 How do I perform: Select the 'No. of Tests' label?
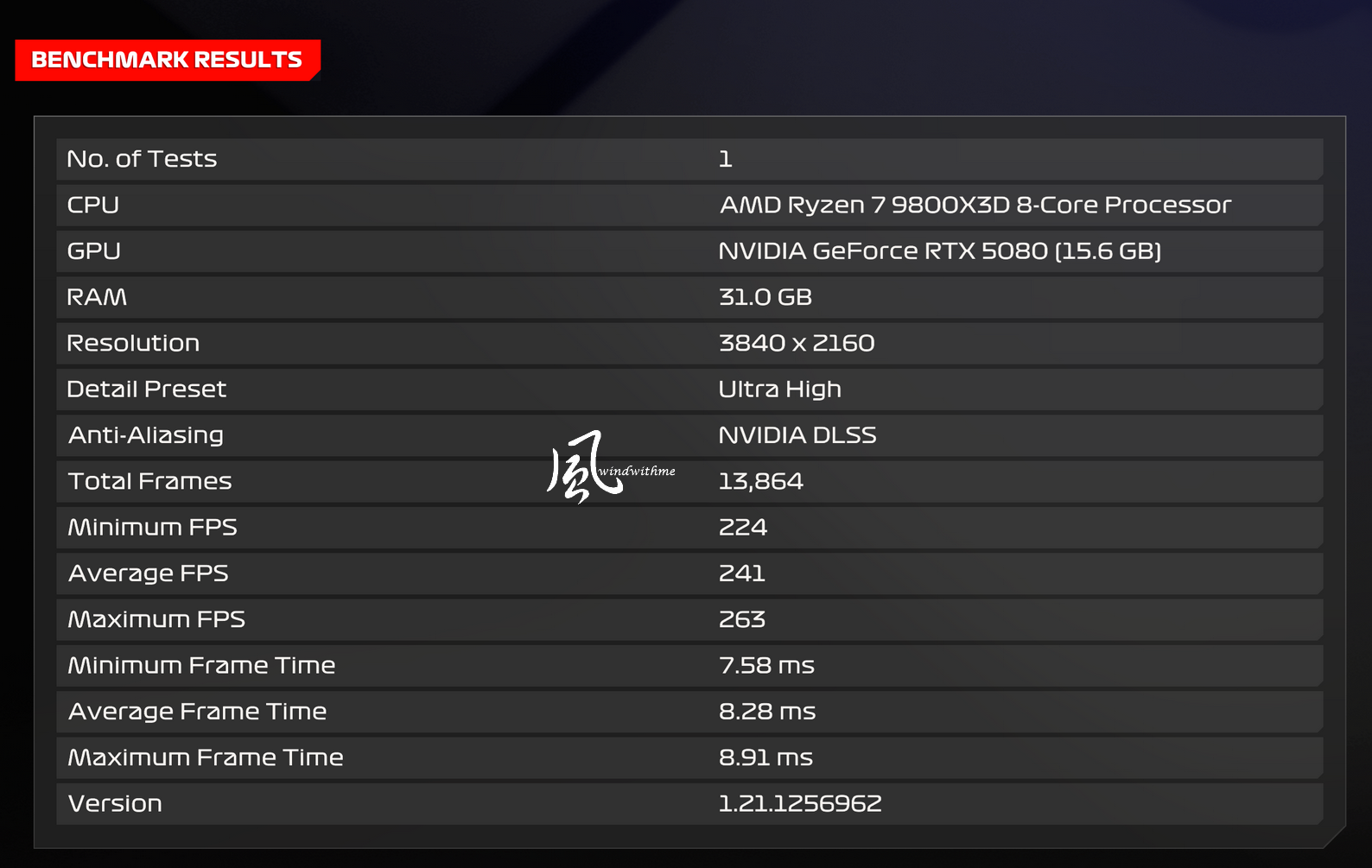[142, 159]
